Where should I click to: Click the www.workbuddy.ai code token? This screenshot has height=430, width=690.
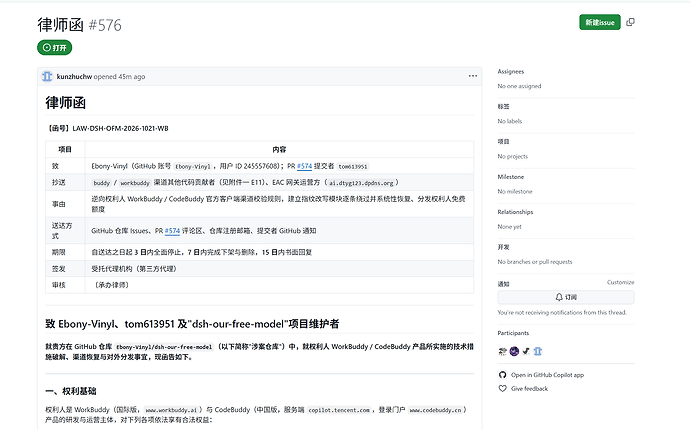[172, 410]
